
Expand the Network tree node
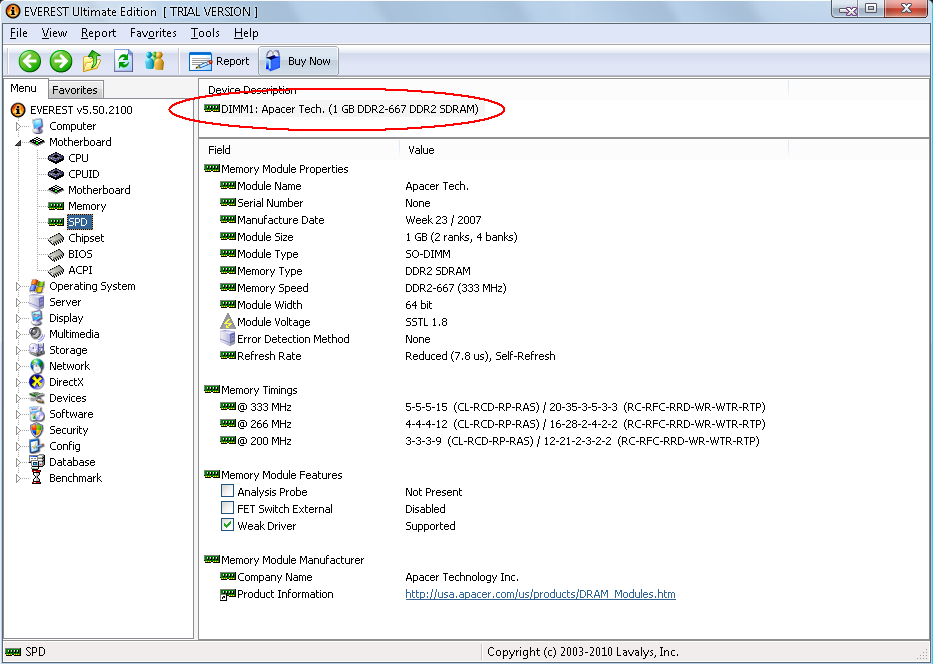pos(18,367)
